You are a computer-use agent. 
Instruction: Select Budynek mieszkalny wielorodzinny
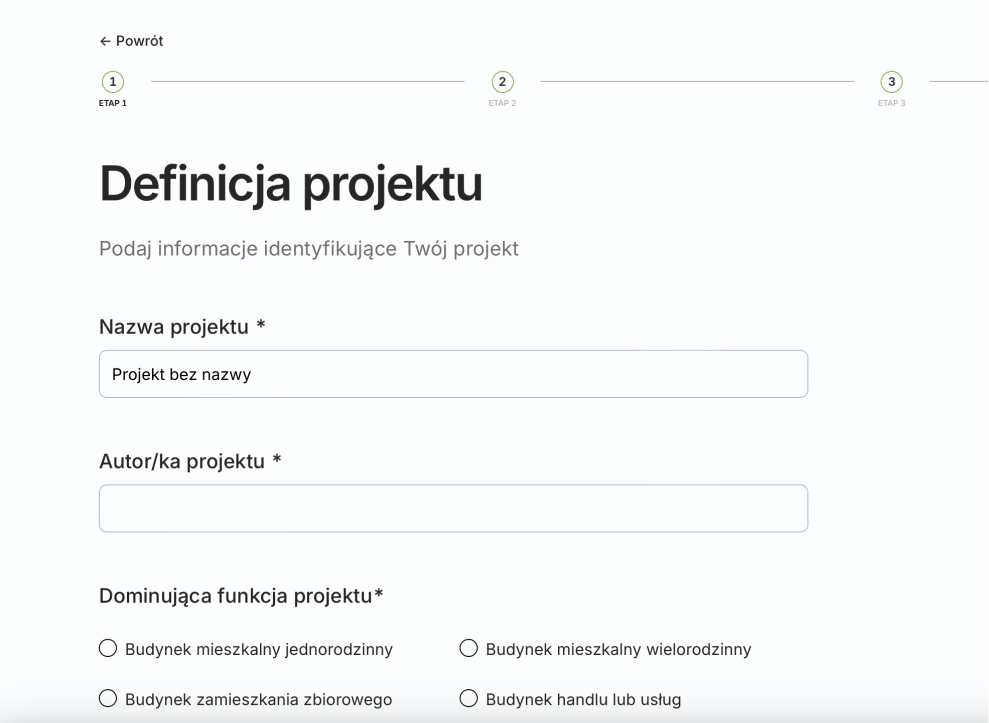click(x=468, y=648)
